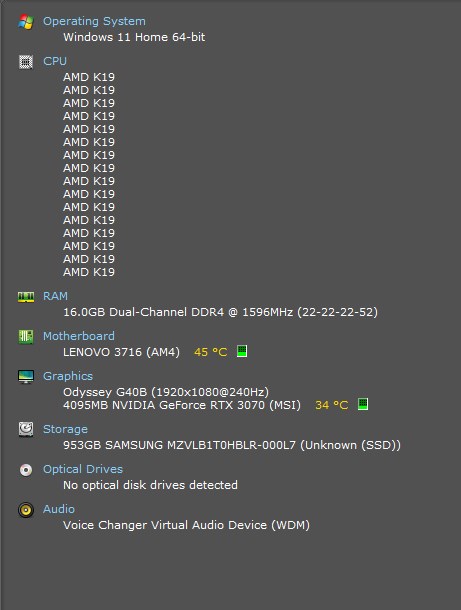Click the CPU chip icon

(x=26, y=62)
